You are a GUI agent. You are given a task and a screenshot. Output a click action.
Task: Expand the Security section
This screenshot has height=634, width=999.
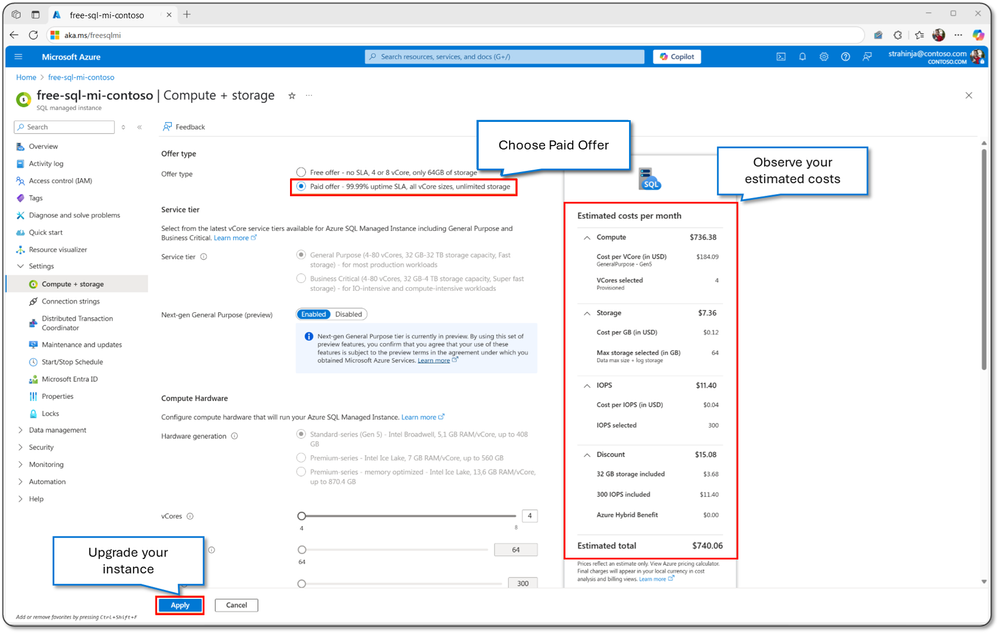tap(20, 447)
